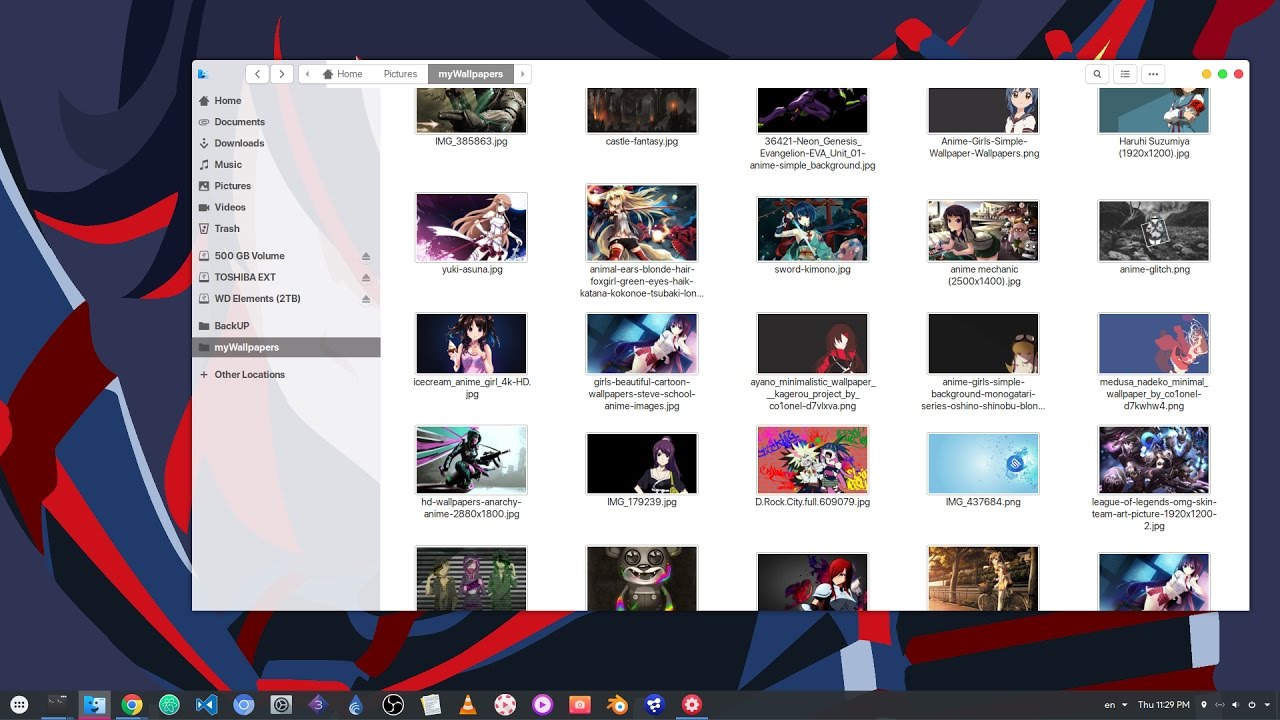The image size is (1280, 720).
Task: Eject the TOSHIBA EXT drive
Action: [366, 277]
